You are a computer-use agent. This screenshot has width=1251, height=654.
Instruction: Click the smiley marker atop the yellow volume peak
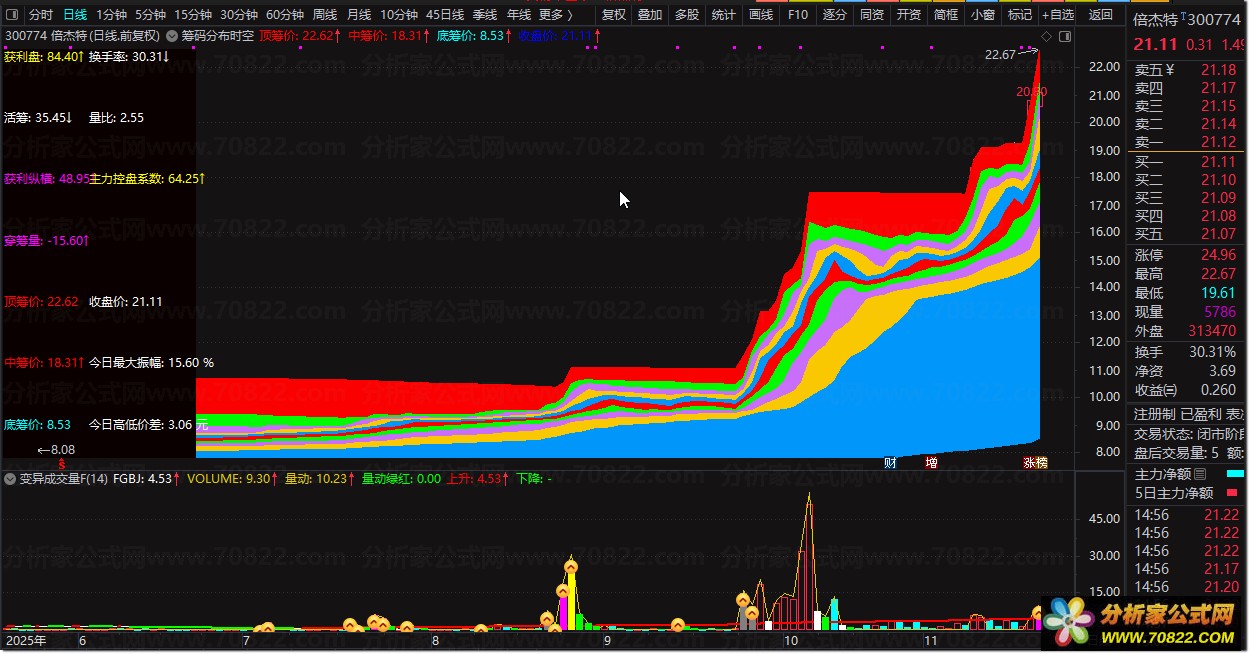[x=571, y=567]
